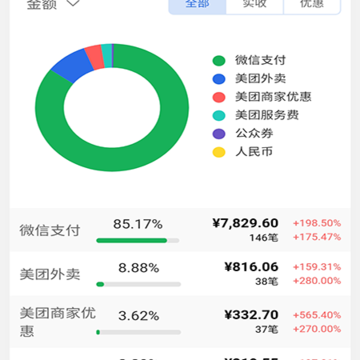Click the ¥7,829.60 amount
Screen dimensions: 360x360
coord(245,223)
